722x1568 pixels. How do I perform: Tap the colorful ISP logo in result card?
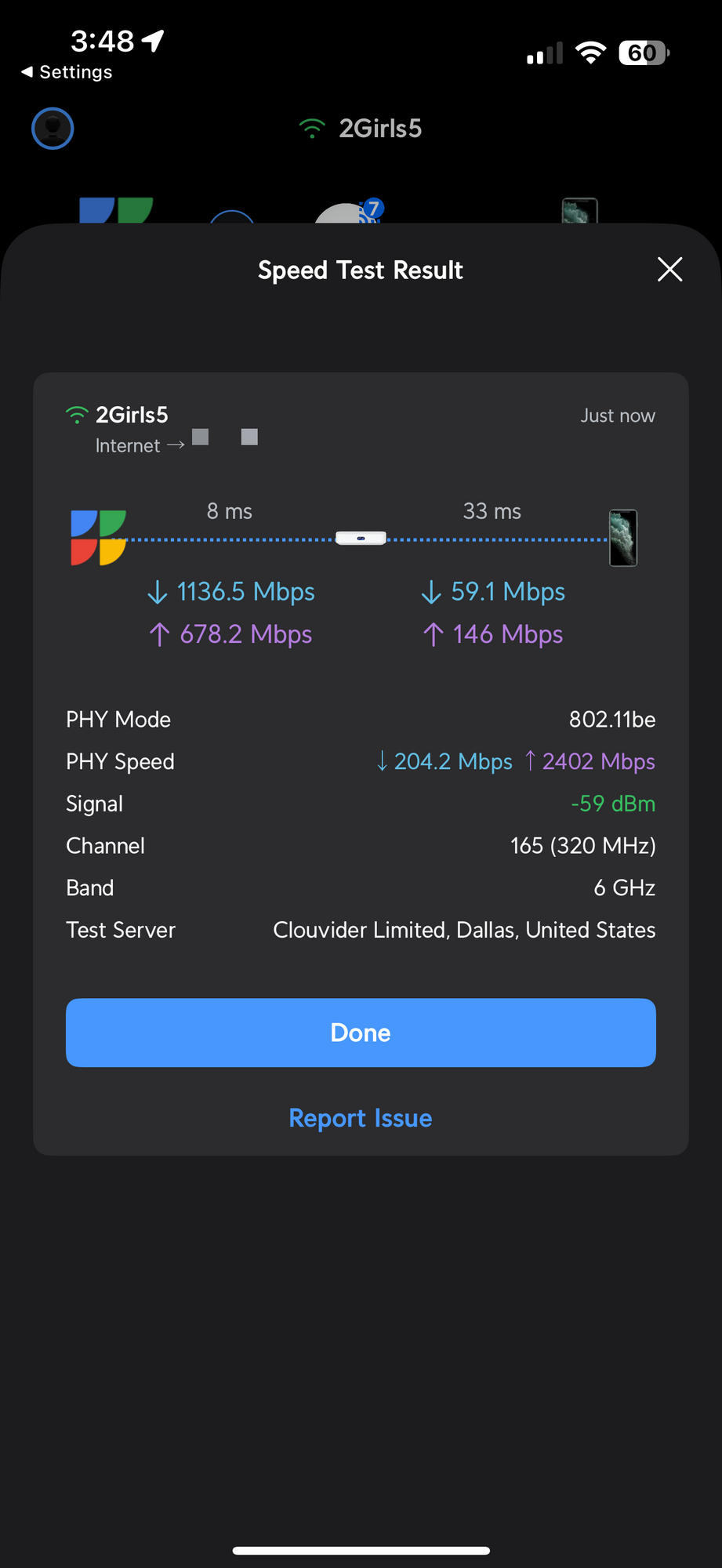[x=98, y=538]
